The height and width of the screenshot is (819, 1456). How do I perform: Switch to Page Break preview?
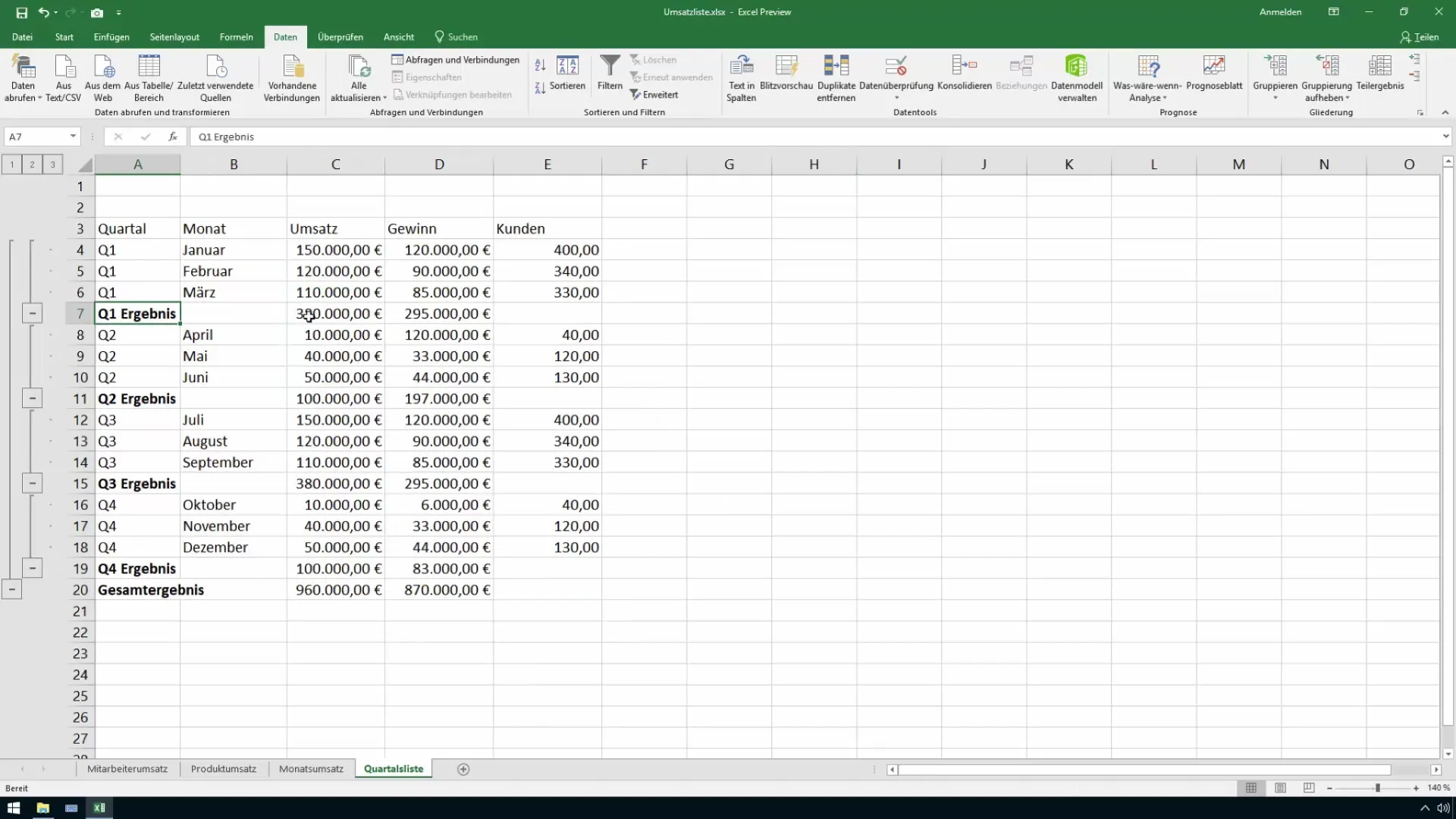click(x=1309, y=788)
